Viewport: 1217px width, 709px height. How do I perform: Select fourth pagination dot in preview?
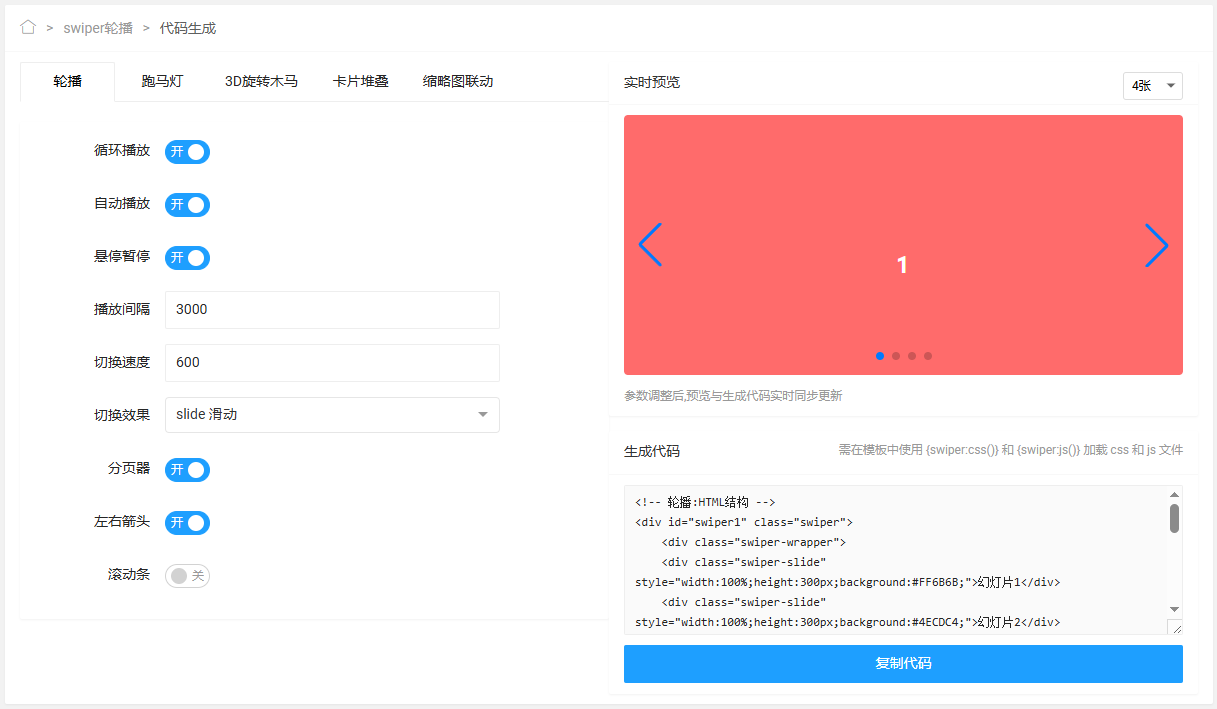pyautogui.click(x=928, y=356)
